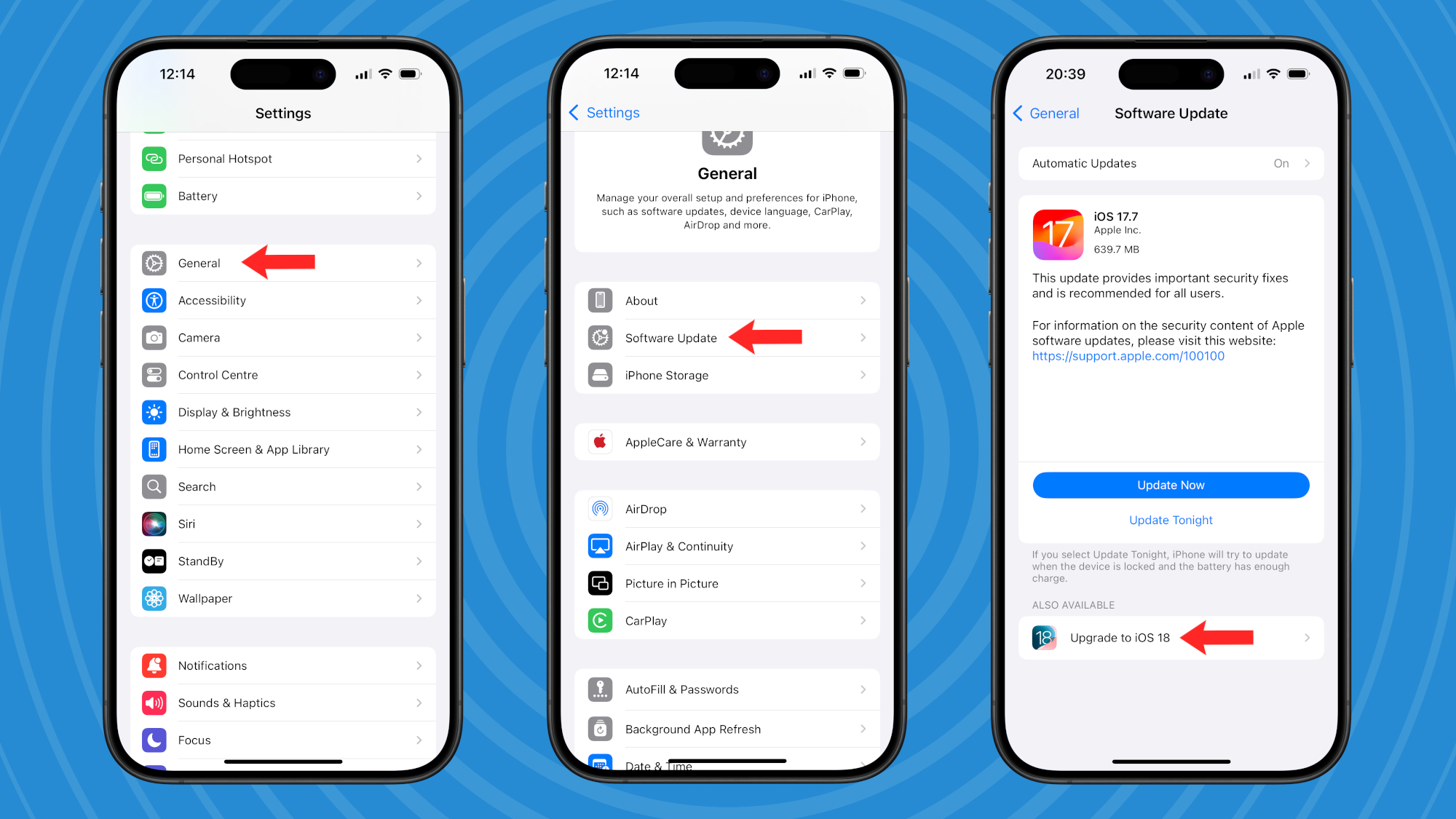Tap the General settings icon
1456x819 pixels.
coord(155,262)
